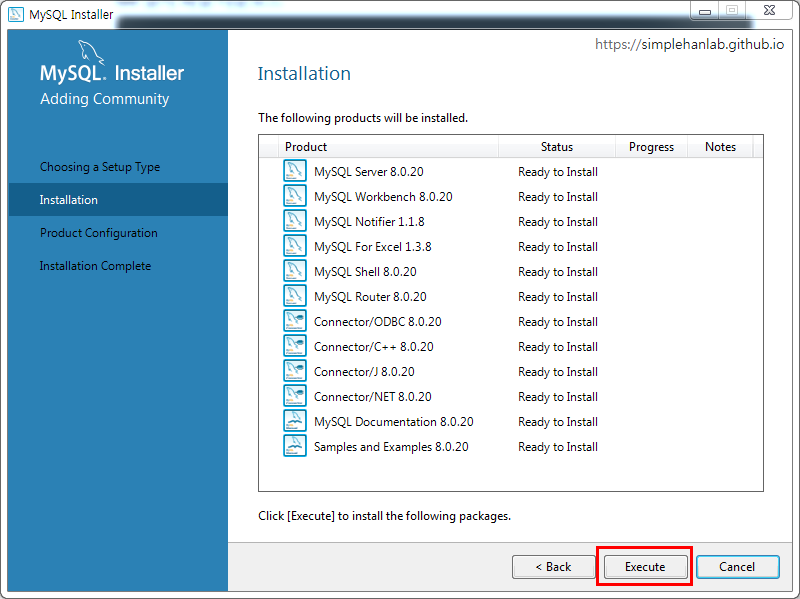The height and width of the screenshot is (599, 800).
Task: Open the Product Configuration step
Action: 98,233
